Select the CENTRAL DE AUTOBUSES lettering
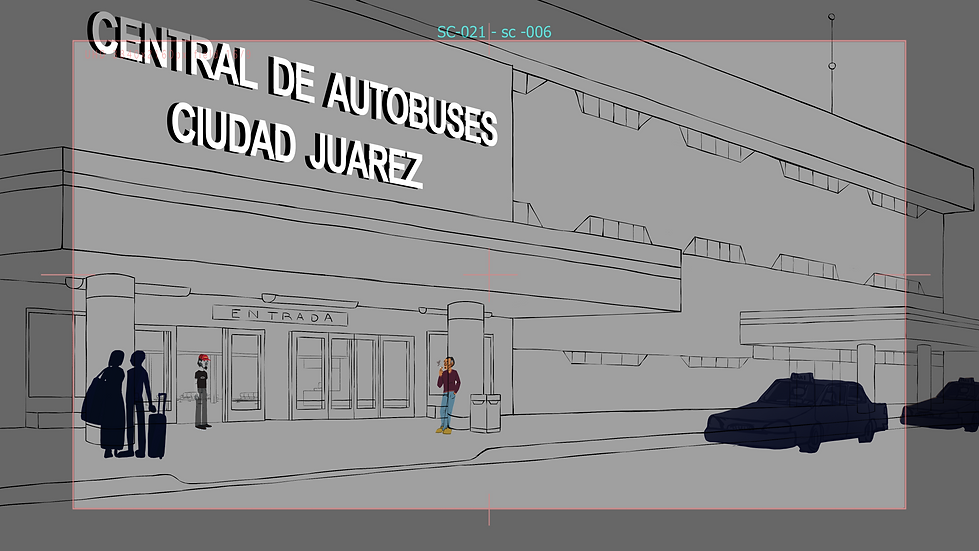The width and height of the screenshot is (979, 551). (x=292, y=78)
